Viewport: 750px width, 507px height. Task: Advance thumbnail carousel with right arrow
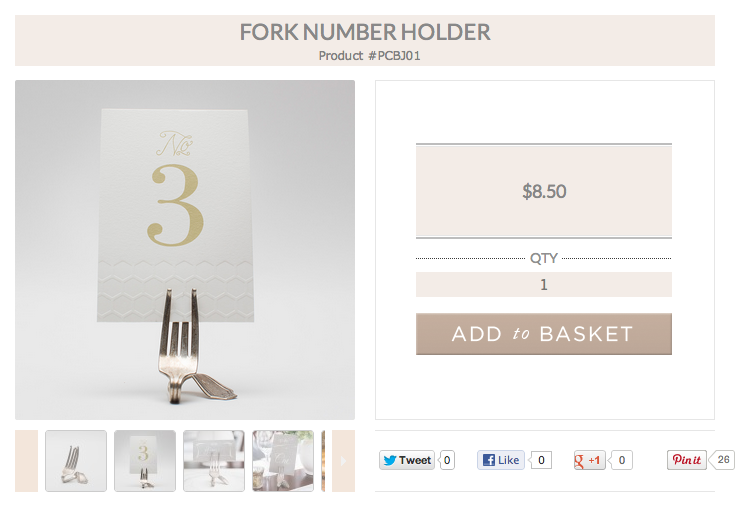coord(343,461)
